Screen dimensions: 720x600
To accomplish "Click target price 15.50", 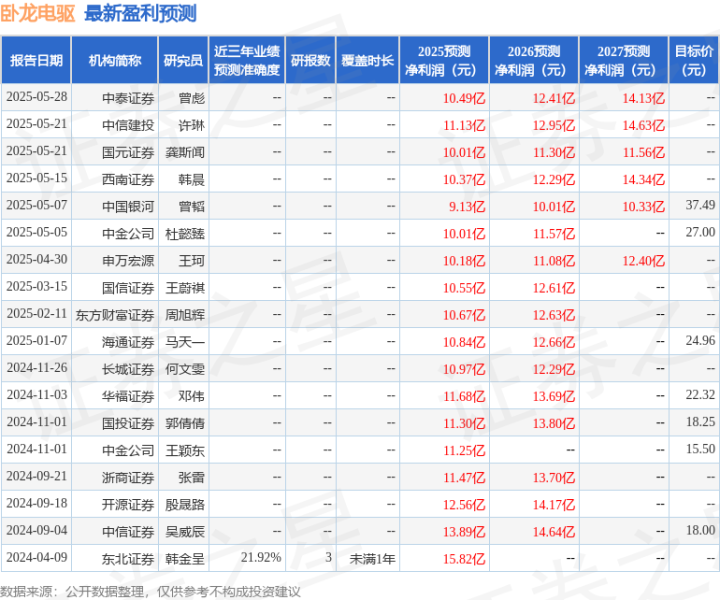I will tap(700, 449).
